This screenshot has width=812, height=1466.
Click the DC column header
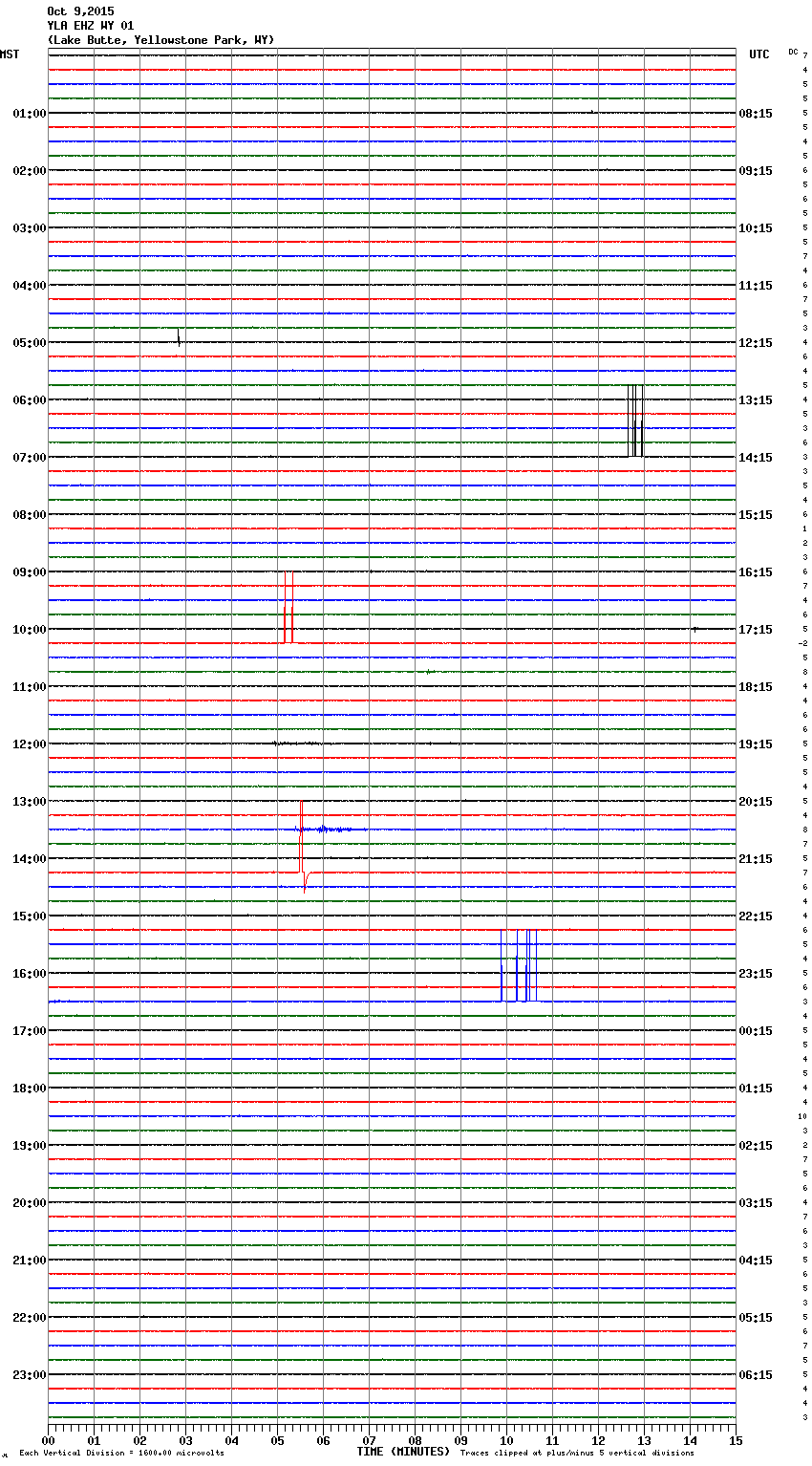tap(793, 52)
